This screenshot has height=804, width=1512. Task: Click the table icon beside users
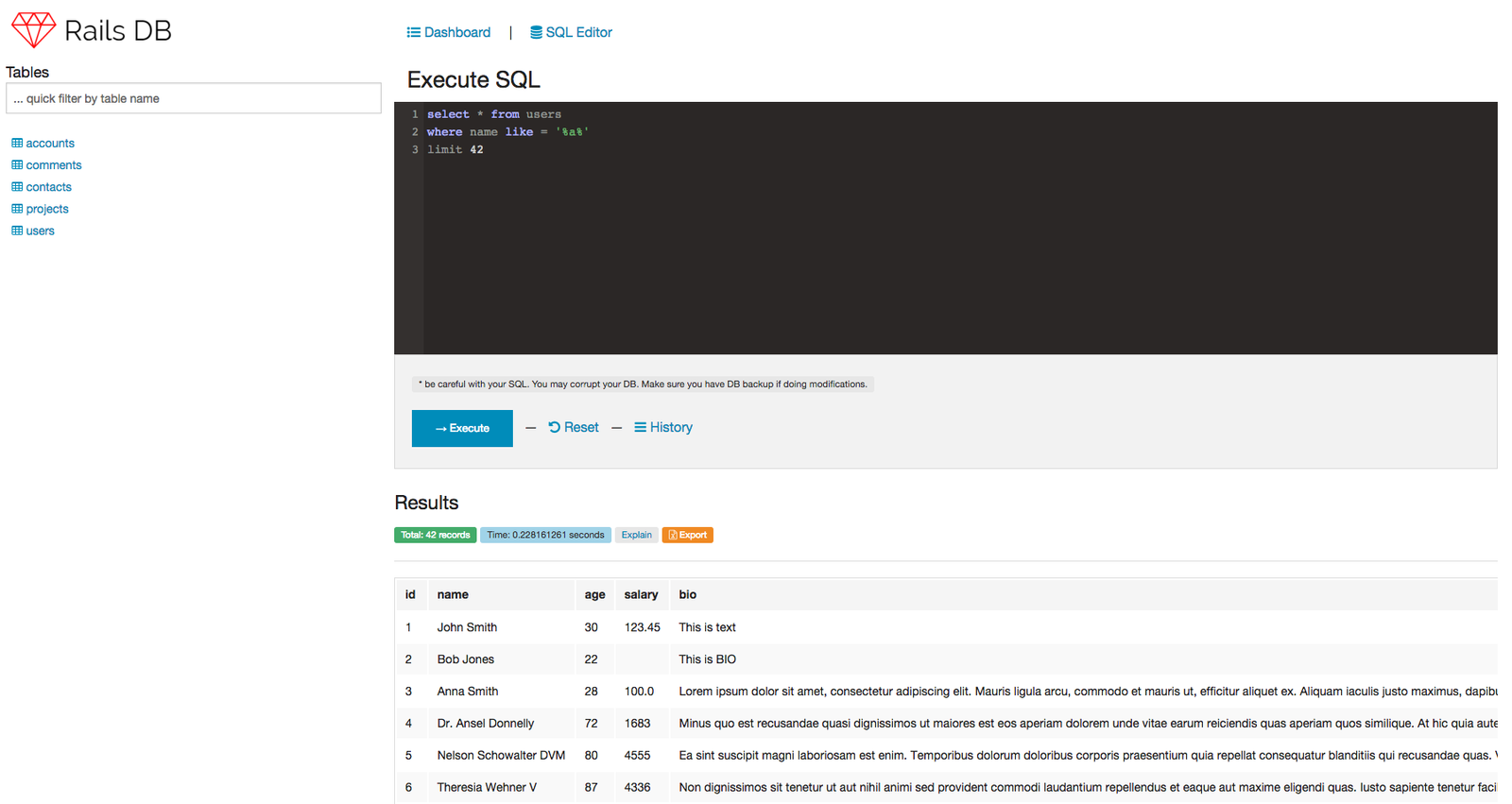click(17, 231)
